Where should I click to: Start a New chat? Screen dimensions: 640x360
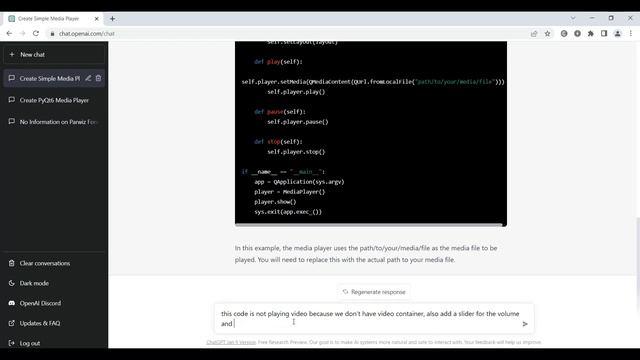click(x=54, y=54)
